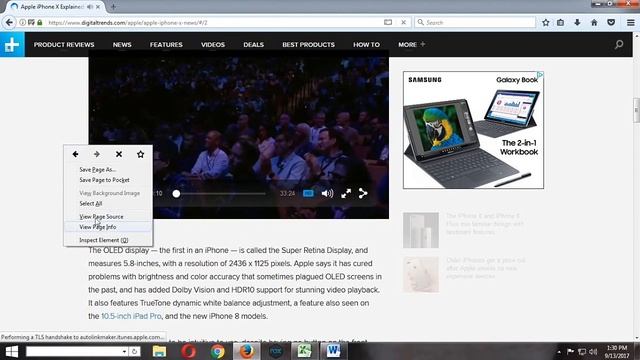Context menu bookmark star icon
640x360 pixels.
(x=140, y=154)
